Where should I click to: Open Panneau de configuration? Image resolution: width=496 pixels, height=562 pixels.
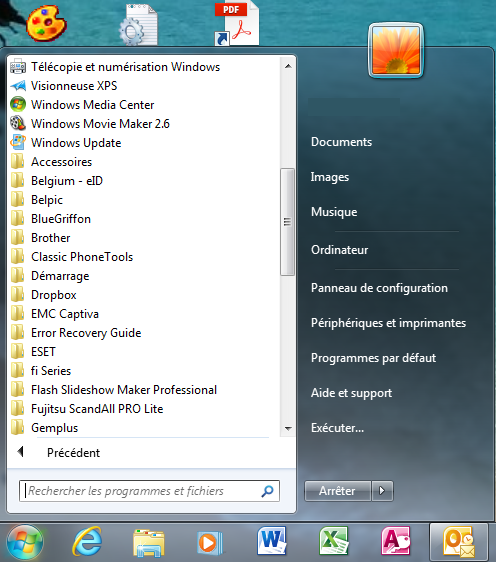click(379, 288)
